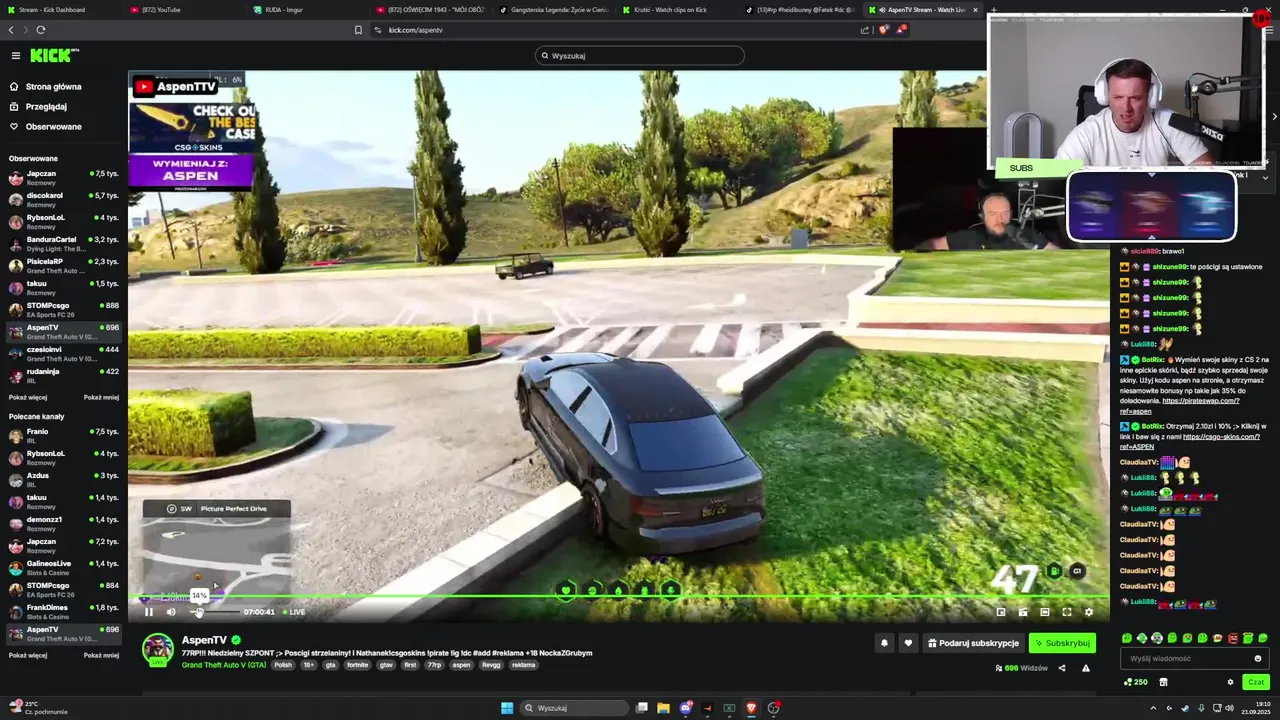Open the Kick hamburger menu

click(15, 56)
